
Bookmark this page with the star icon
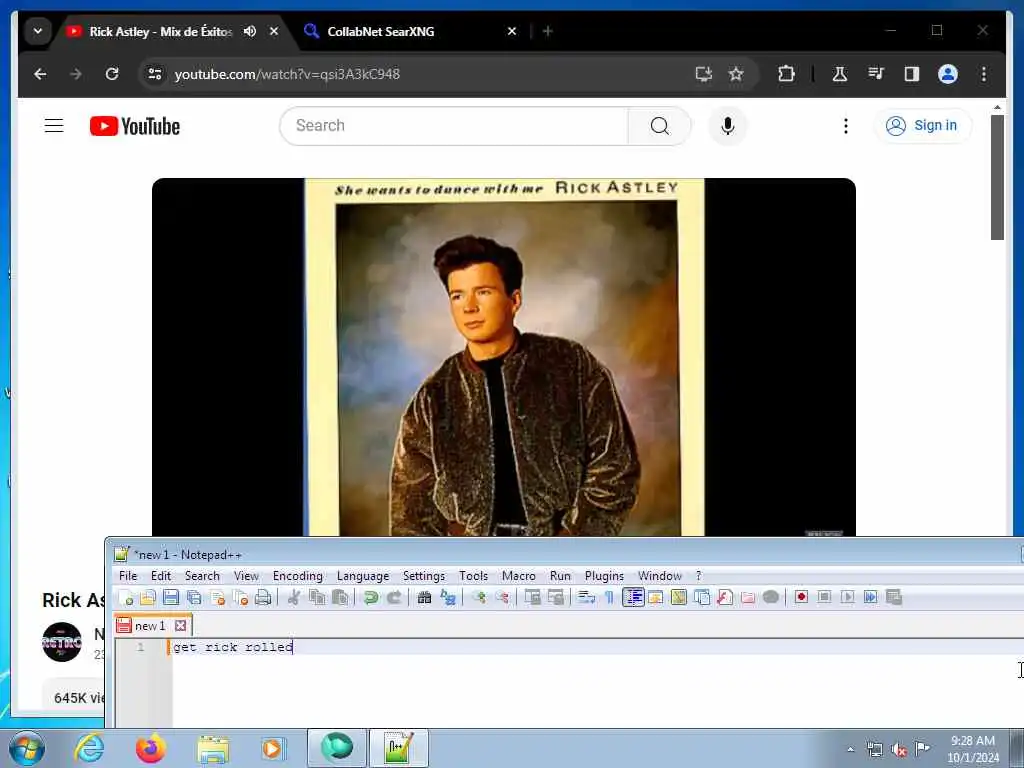[x=736, y=74]
